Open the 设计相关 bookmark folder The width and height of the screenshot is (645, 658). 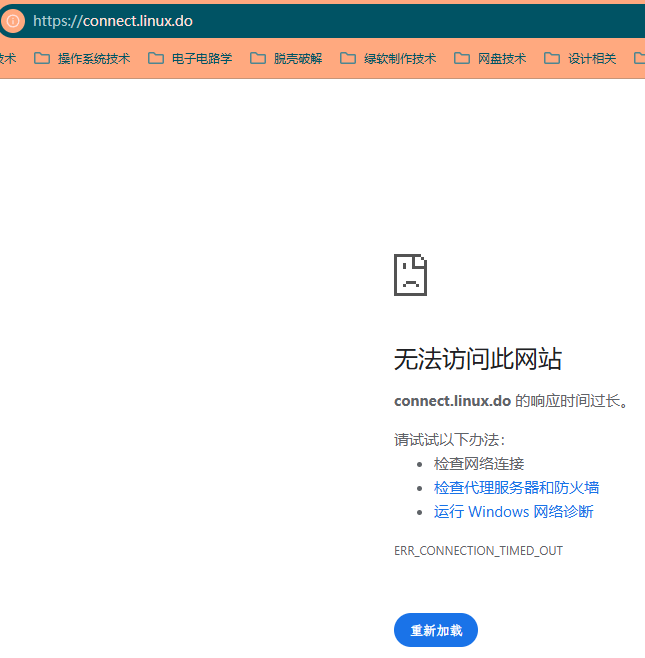580,59
